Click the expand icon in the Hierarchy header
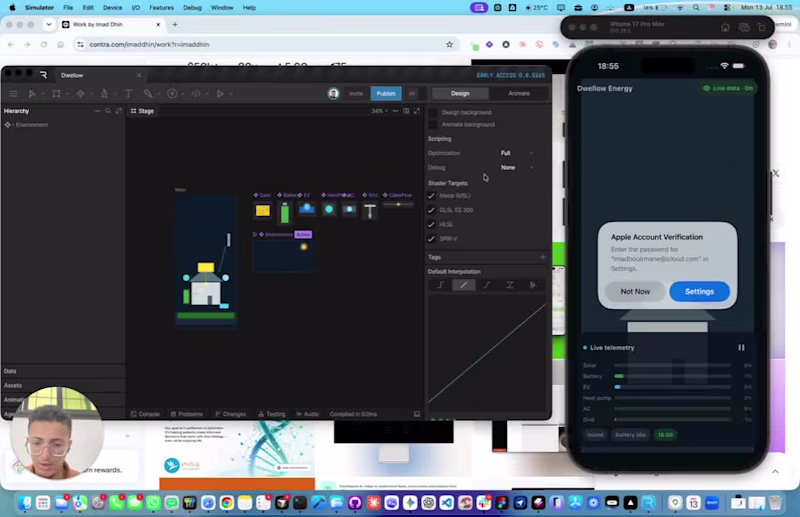800x517 pixels. pyautogui.click(x=119, y=111)
